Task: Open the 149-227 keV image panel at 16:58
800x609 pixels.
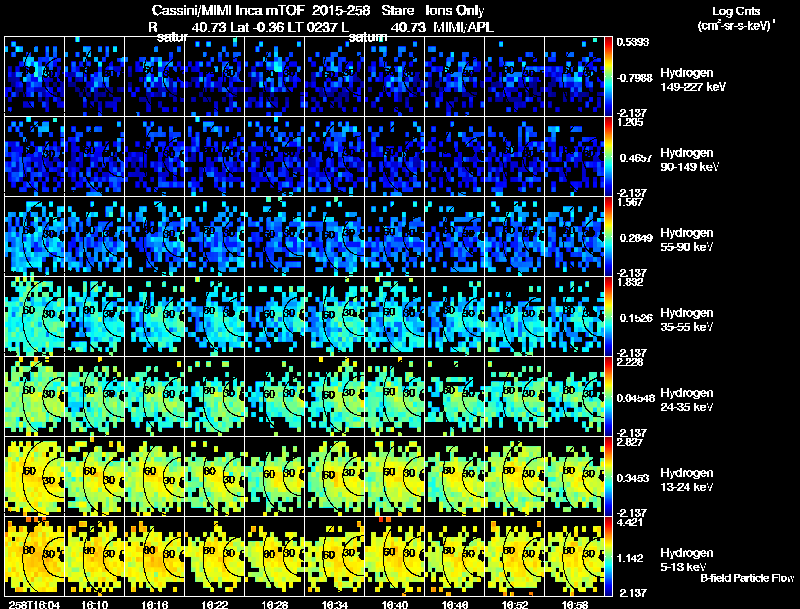Action: click(x=574, y=76)
